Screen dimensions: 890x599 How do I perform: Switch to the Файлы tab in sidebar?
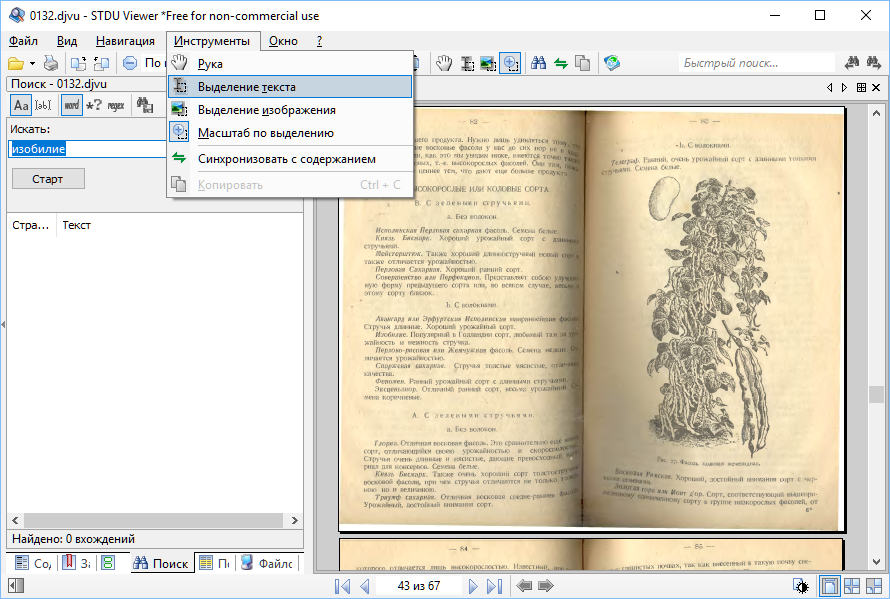pos(268,563)
